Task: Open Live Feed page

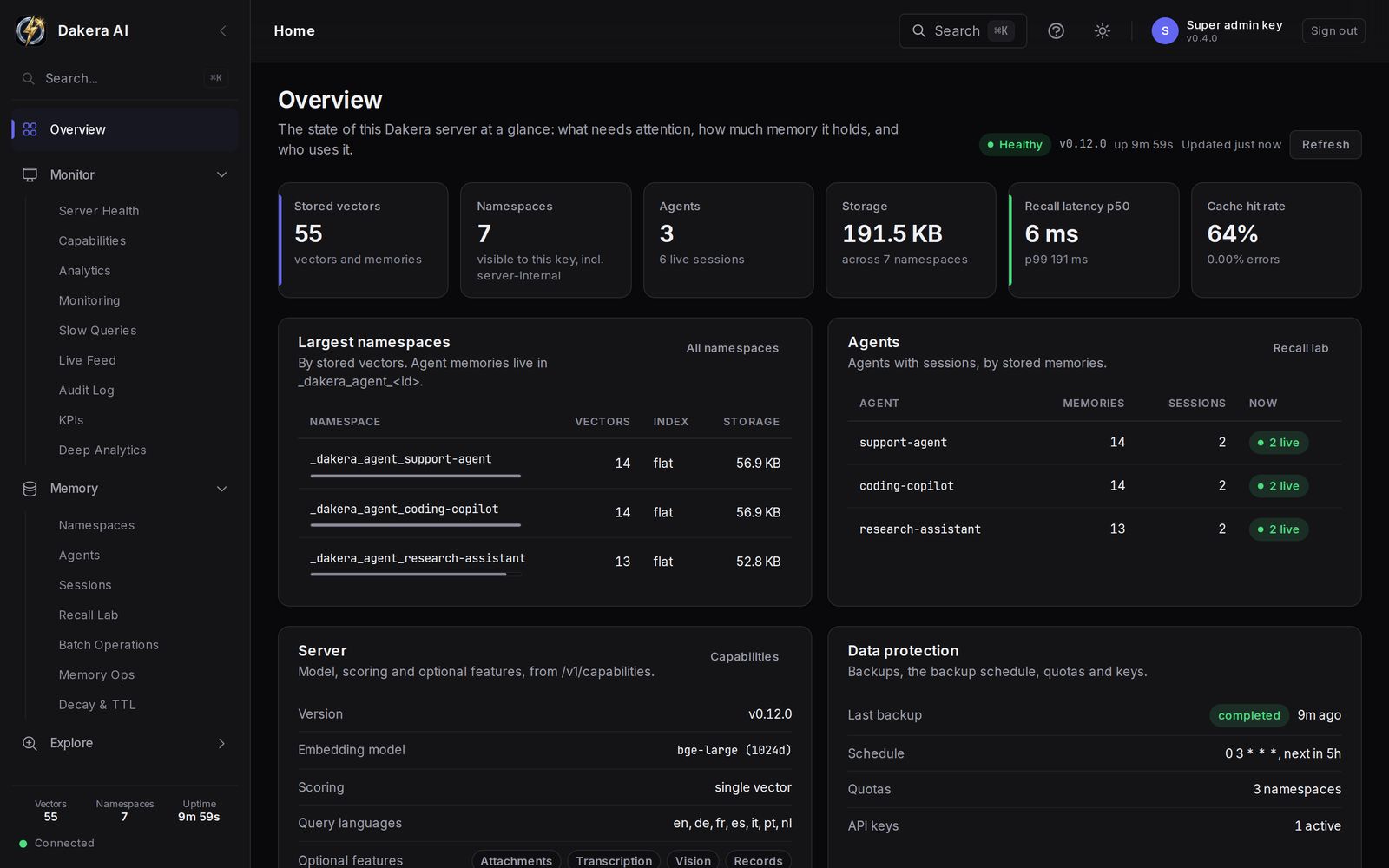Action: (x=87, y=360)
